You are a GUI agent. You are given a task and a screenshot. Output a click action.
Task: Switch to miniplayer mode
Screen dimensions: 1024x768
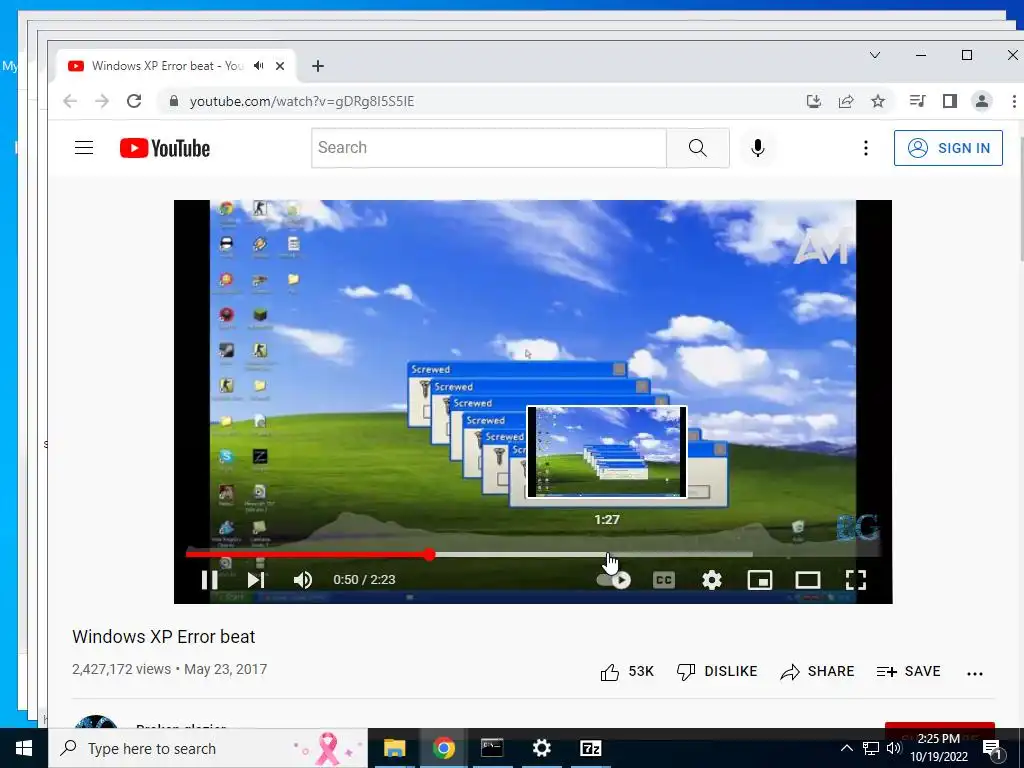pos(760,580)
